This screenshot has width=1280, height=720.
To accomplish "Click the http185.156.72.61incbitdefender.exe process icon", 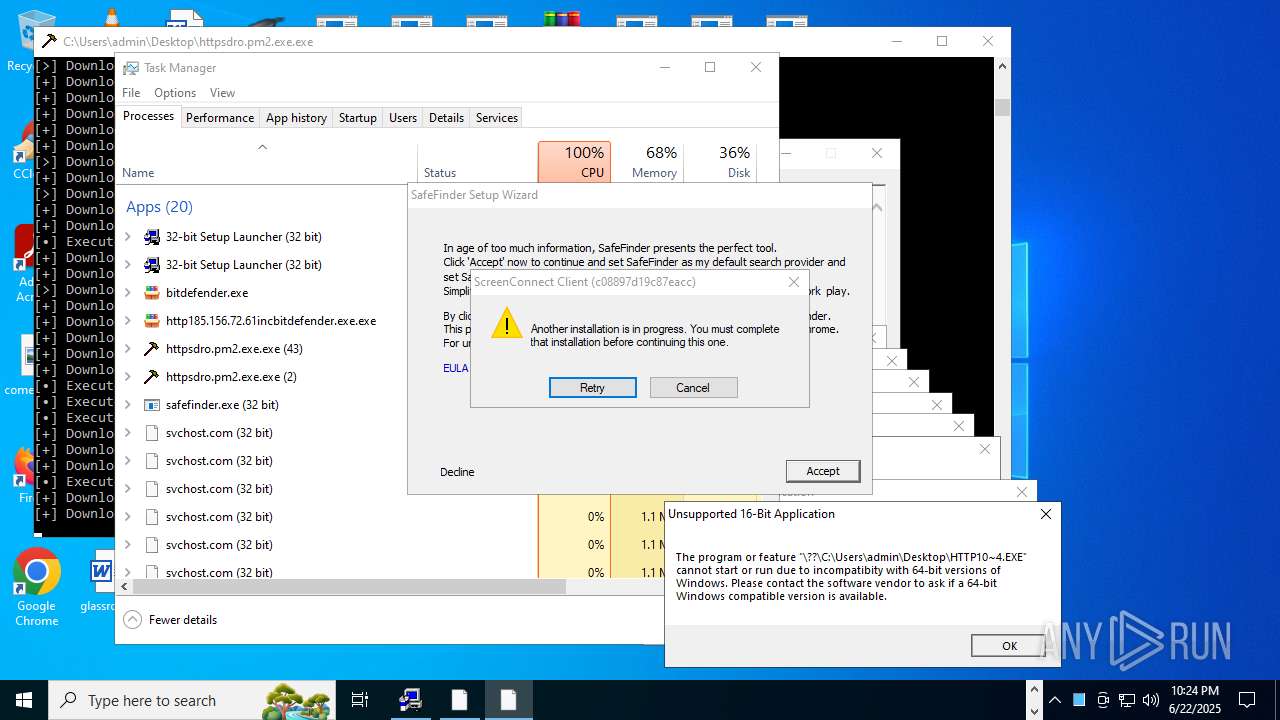I will [152, 321].
